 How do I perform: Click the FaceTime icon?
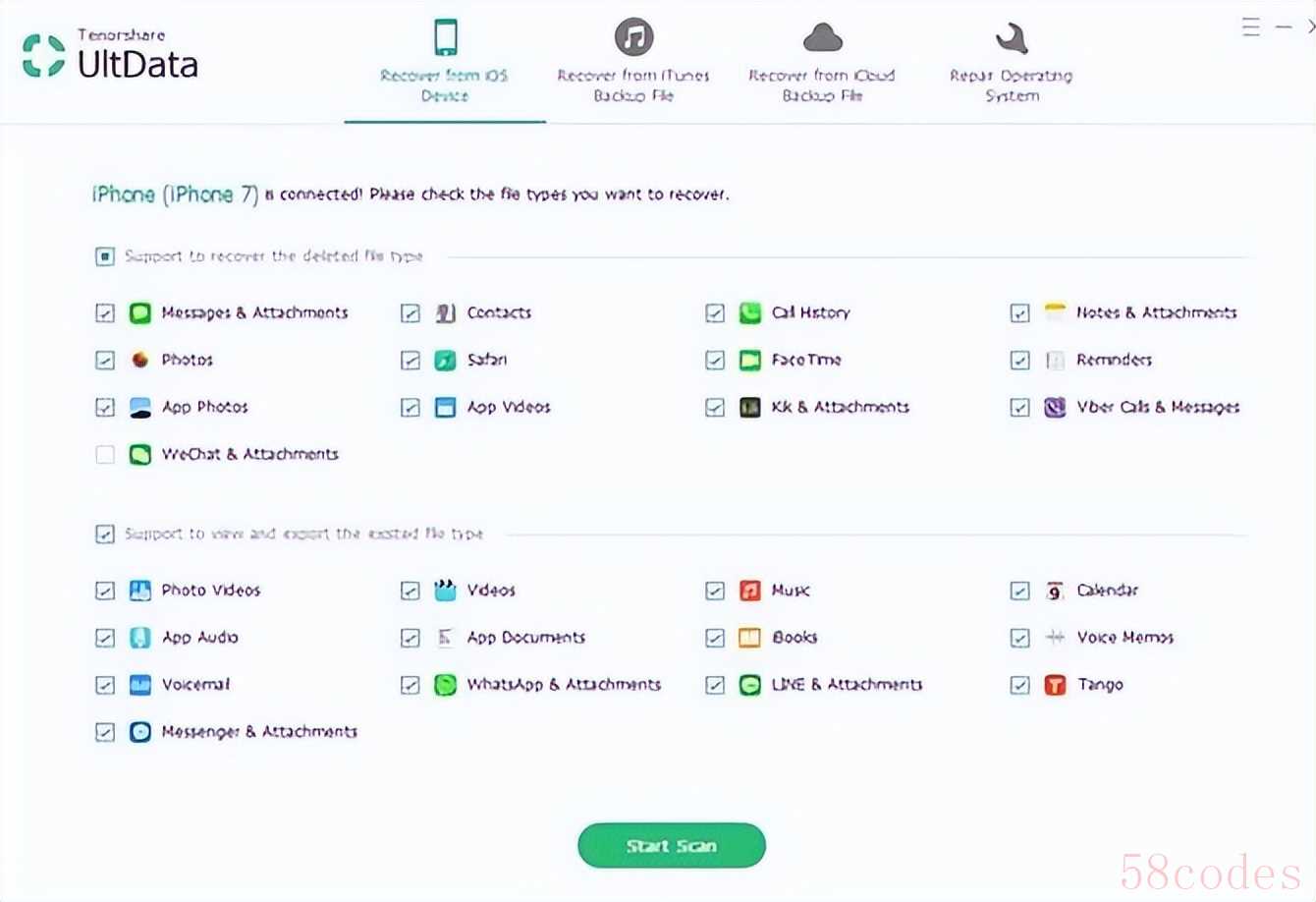pos(750,360)
